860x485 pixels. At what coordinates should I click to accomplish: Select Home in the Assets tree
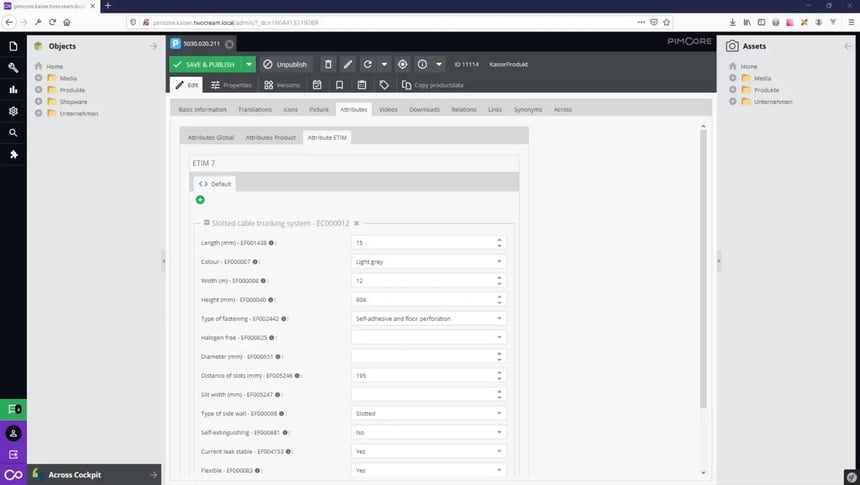point(749,66)
